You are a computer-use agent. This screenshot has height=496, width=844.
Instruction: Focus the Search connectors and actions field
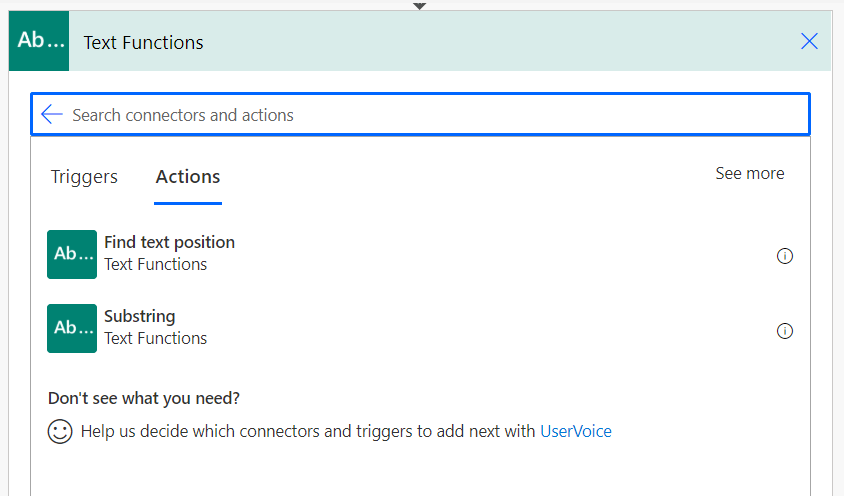pos(430,115)
